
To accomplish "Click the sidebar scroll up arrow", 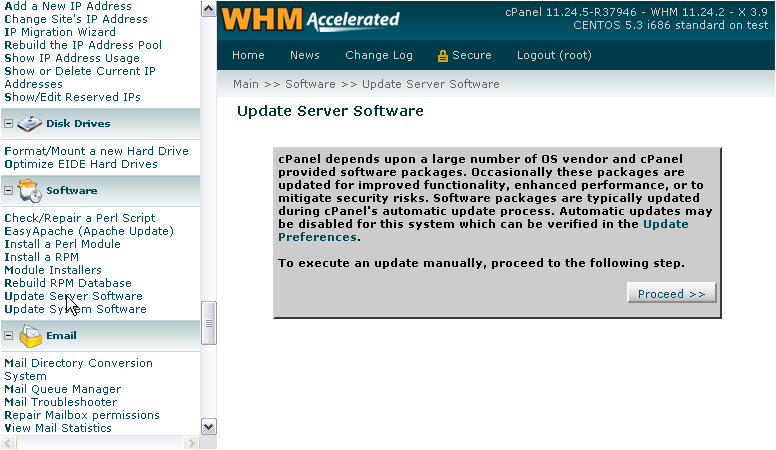I will [209, 9].
